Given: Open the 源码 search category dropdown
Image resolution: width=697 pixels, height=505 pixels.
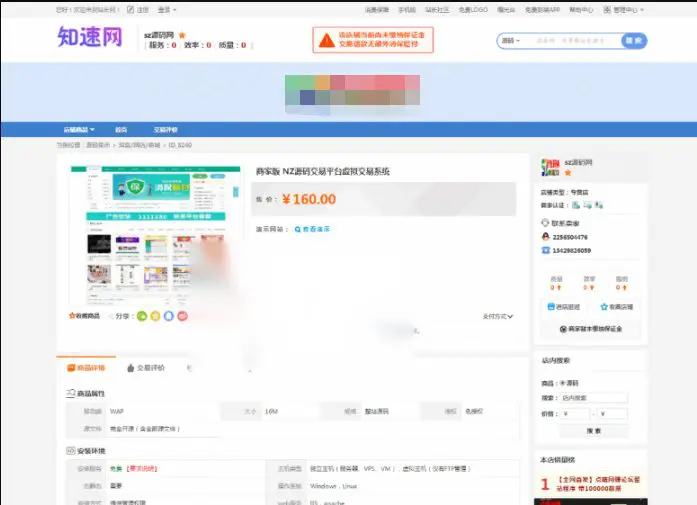Looking at the screenshot, I should [511, 40].
